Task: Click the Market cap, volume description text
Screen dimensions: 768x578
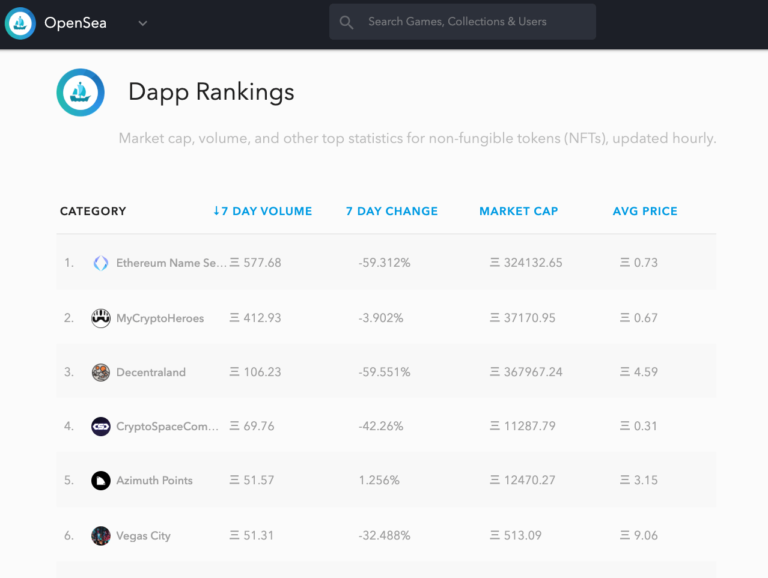Action: (x=417, y=139)
